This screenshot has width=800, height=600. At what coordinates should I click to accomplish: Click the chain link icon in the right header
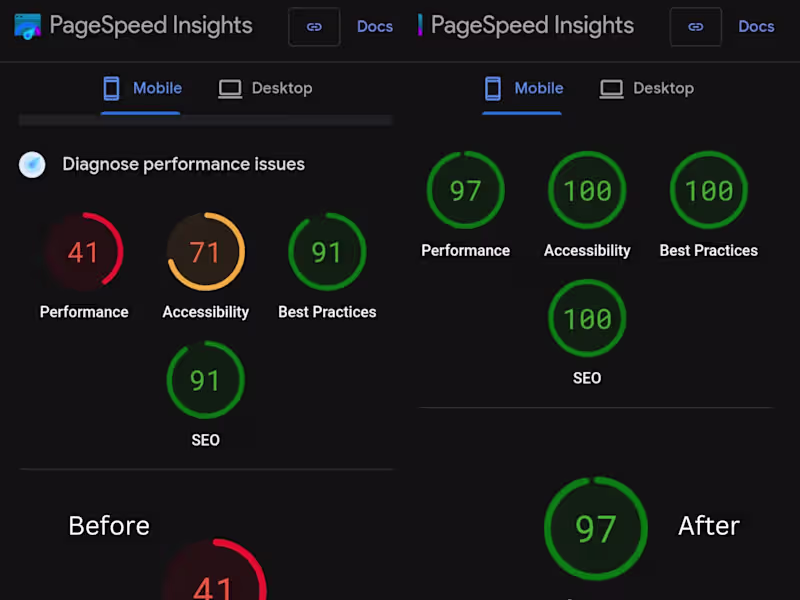pyautogui.click(x=695, y=27)
